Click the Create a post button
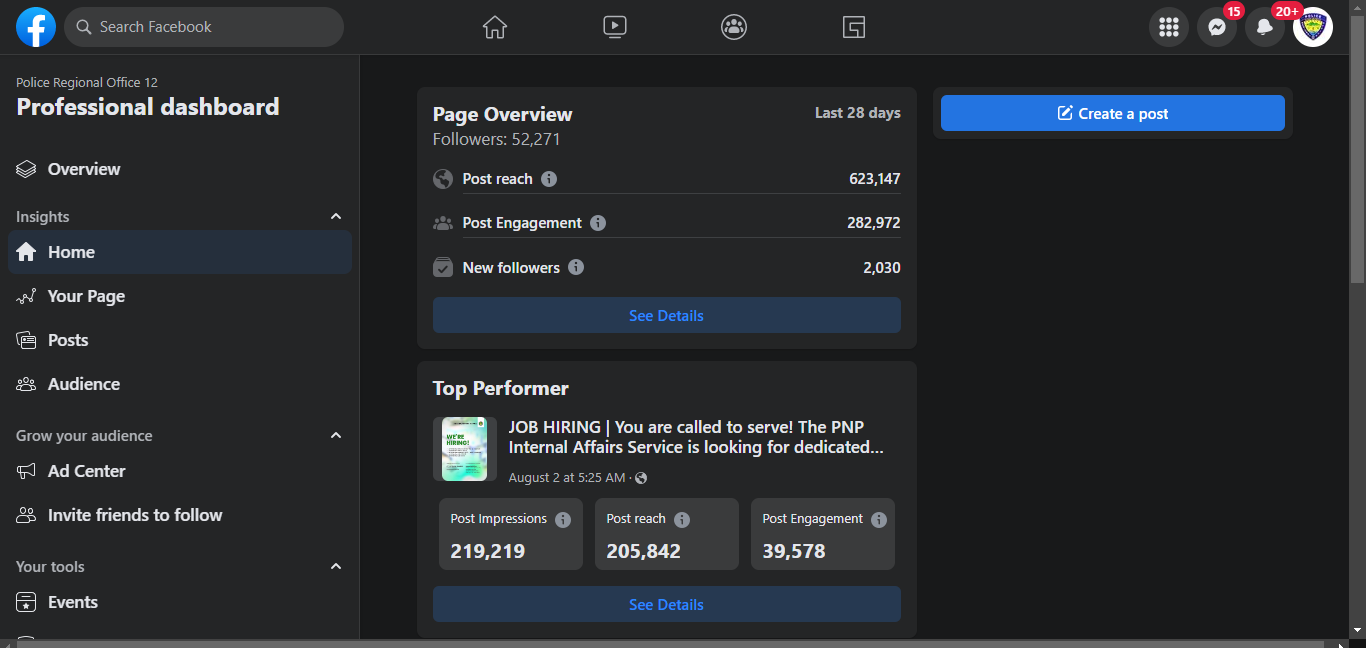The height and width of the screenshot is (648, 1366). click(x=1112, y=113)
